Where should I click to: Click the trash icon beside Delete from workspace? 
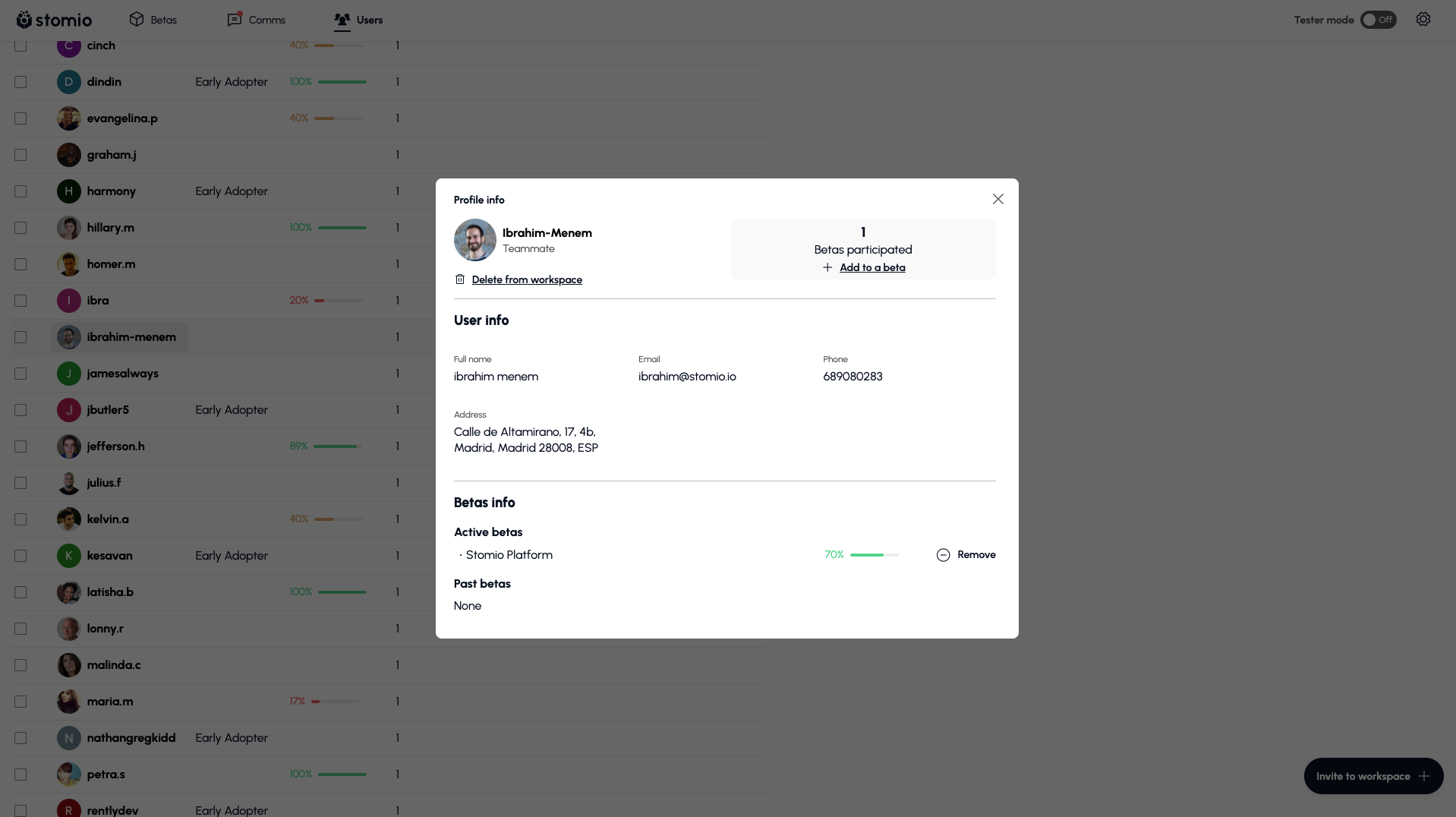point(460,279)
